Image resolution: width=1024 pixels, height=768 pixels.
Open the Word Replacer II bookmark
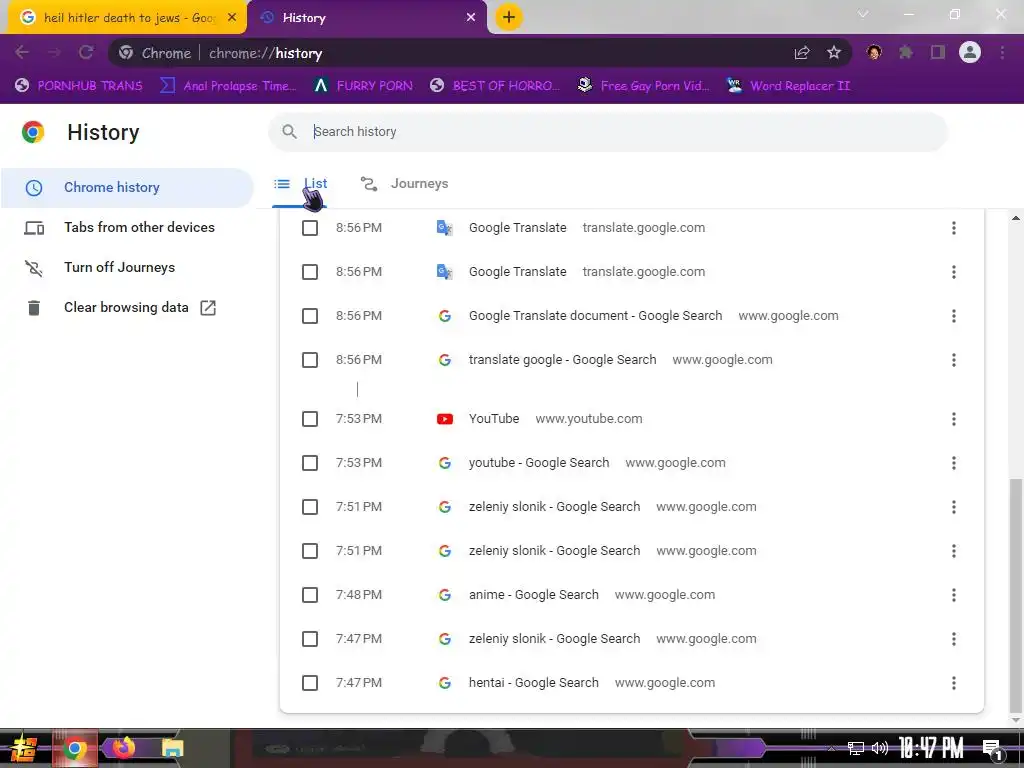[789, 86]
